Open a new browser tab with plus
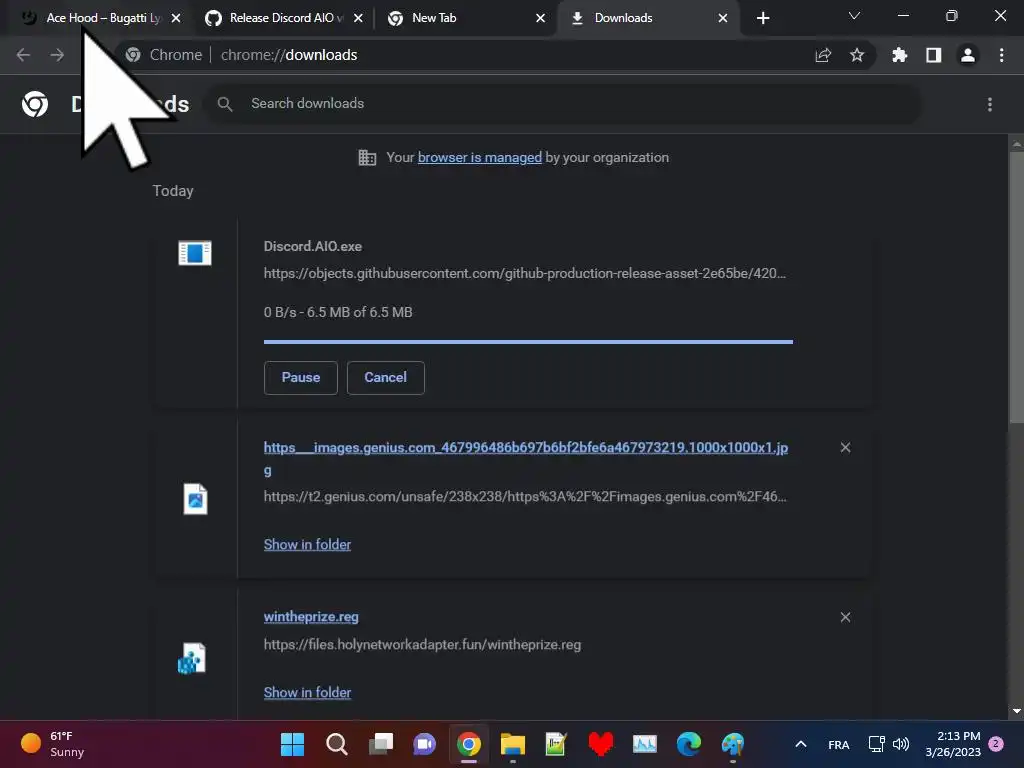This screenshot has height=768, width=1024. point(763,18)
